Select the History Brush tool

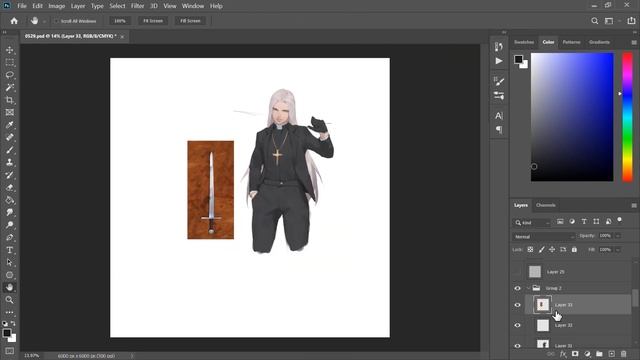click(x=9, y=175)
